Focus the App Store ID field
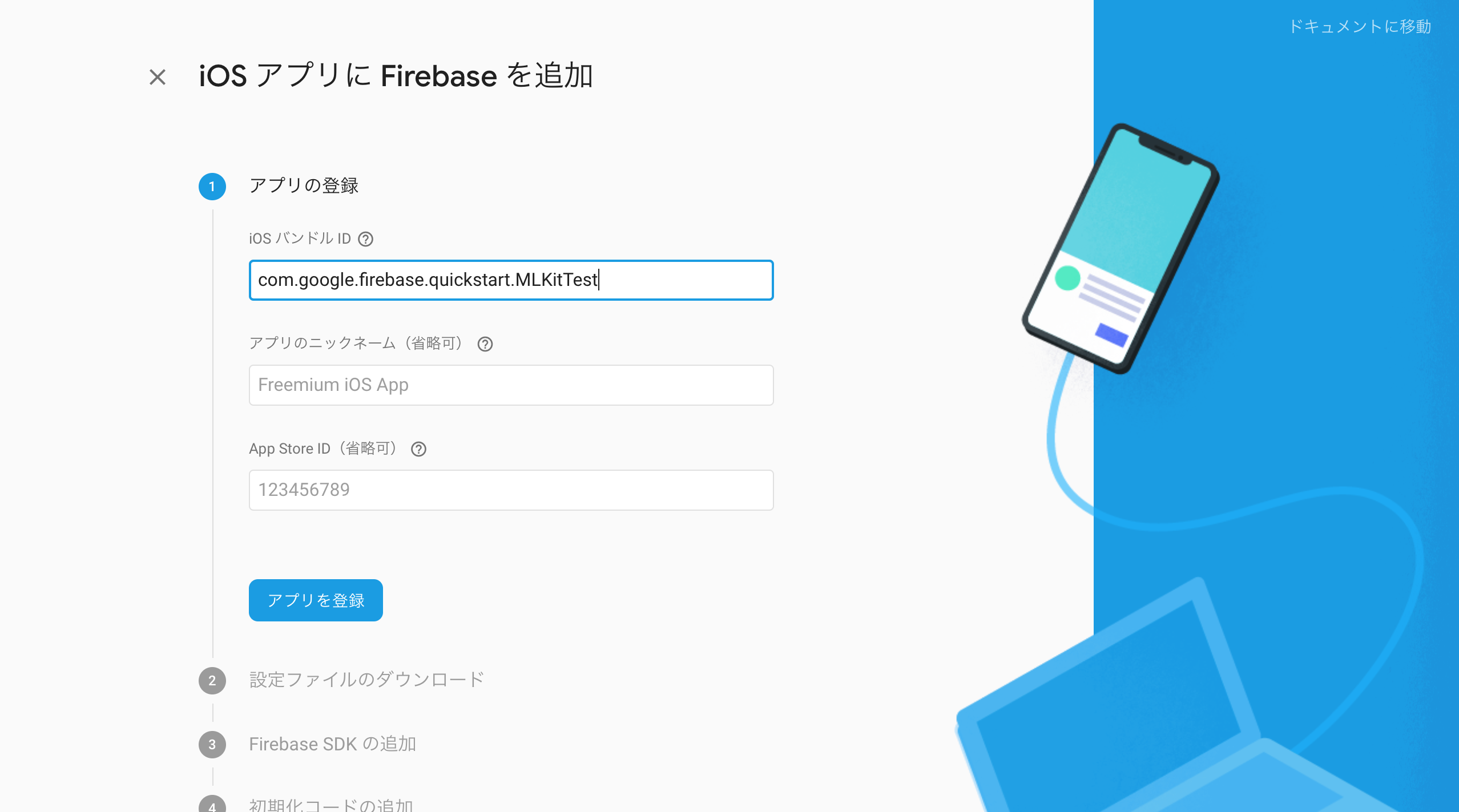 click(511, 490)
